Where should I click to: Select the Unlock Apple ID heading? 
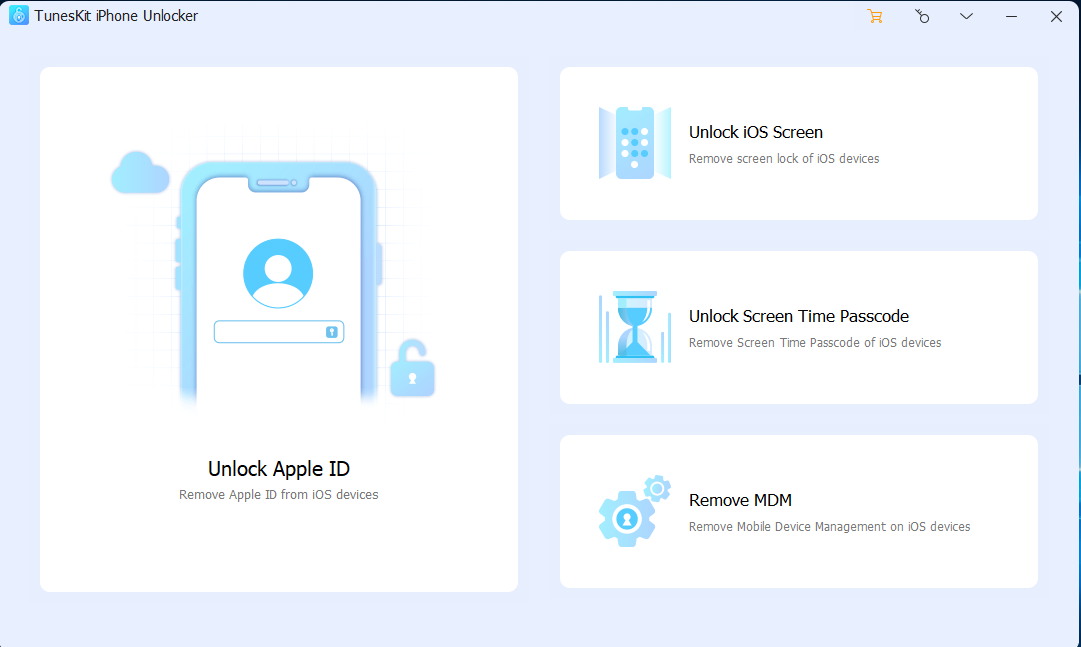point(279,469)
